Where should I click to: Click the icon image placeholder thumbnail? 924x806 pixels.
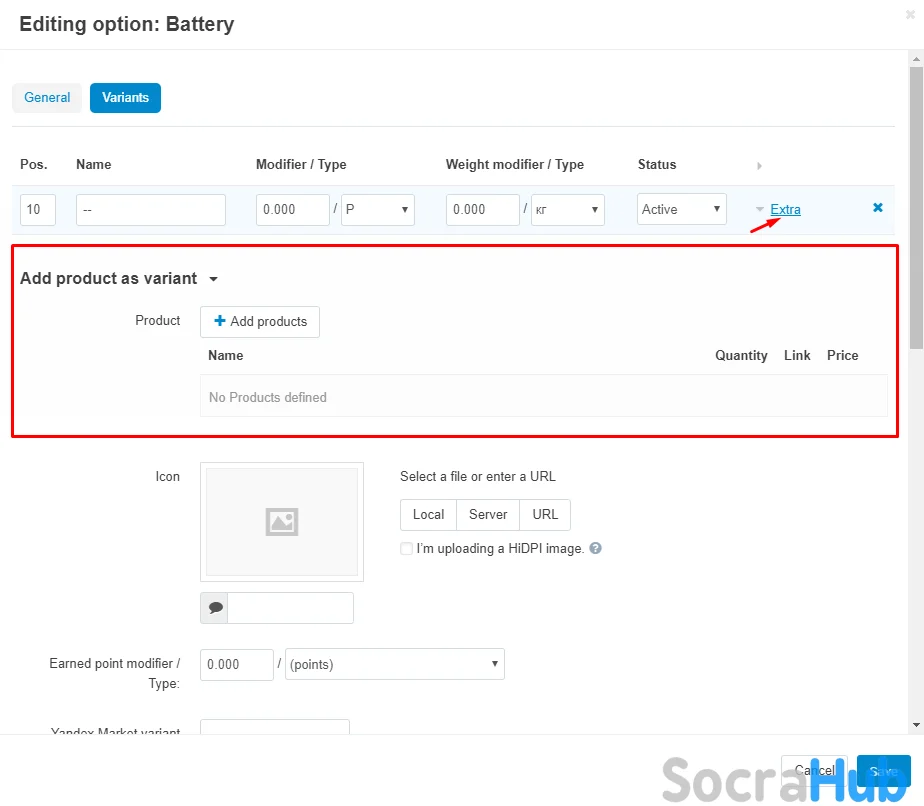pyautogui.click(x=281, y=521)
